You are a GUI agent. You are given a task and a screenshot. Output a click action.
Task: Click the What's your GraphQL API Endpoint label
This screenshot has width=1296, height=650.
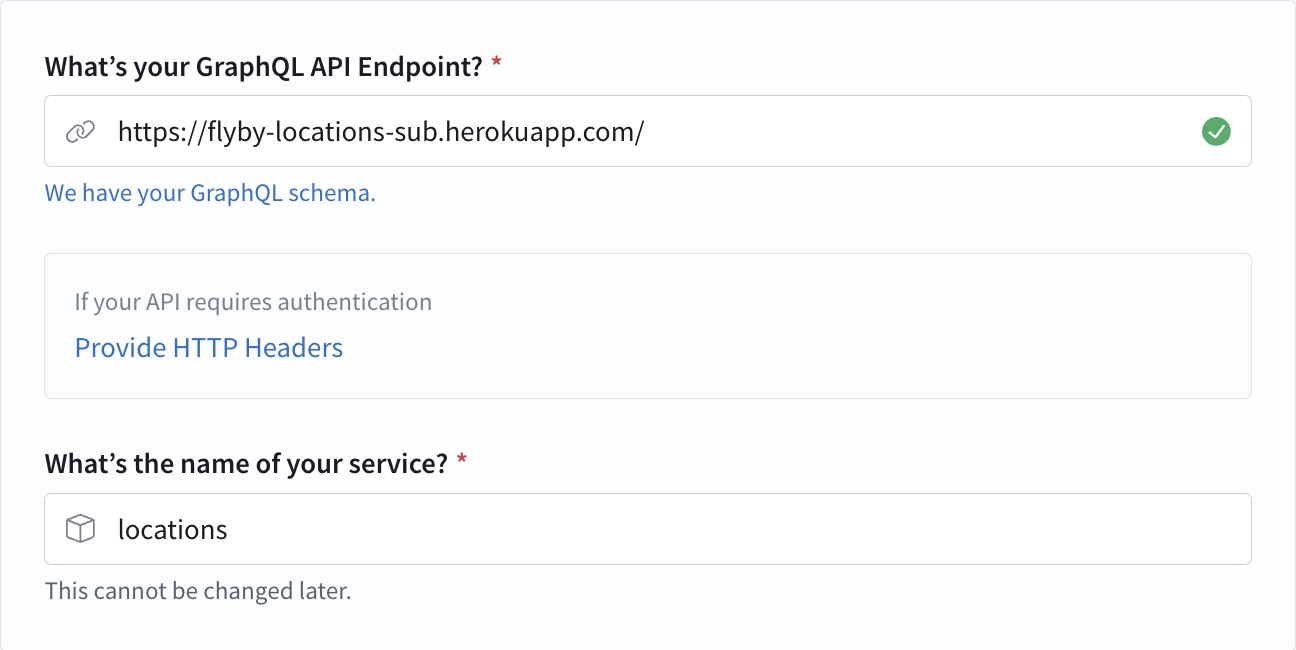(265, 65)
